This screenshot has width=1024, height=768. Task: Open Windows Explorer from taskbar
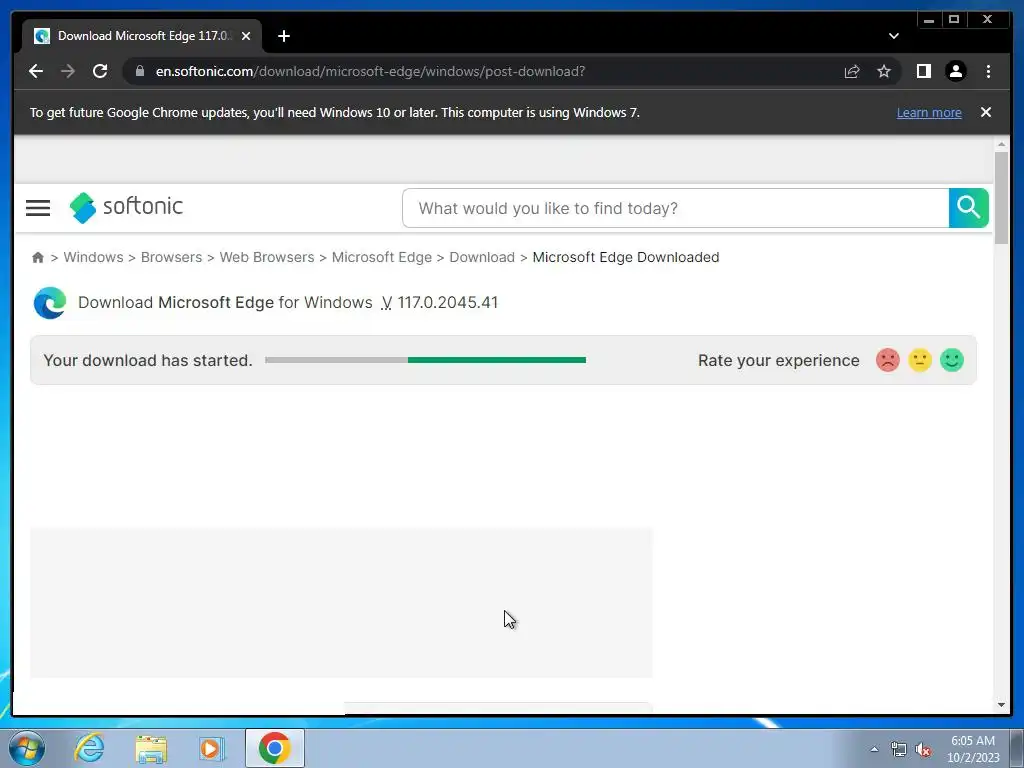(x=151, y=749)
